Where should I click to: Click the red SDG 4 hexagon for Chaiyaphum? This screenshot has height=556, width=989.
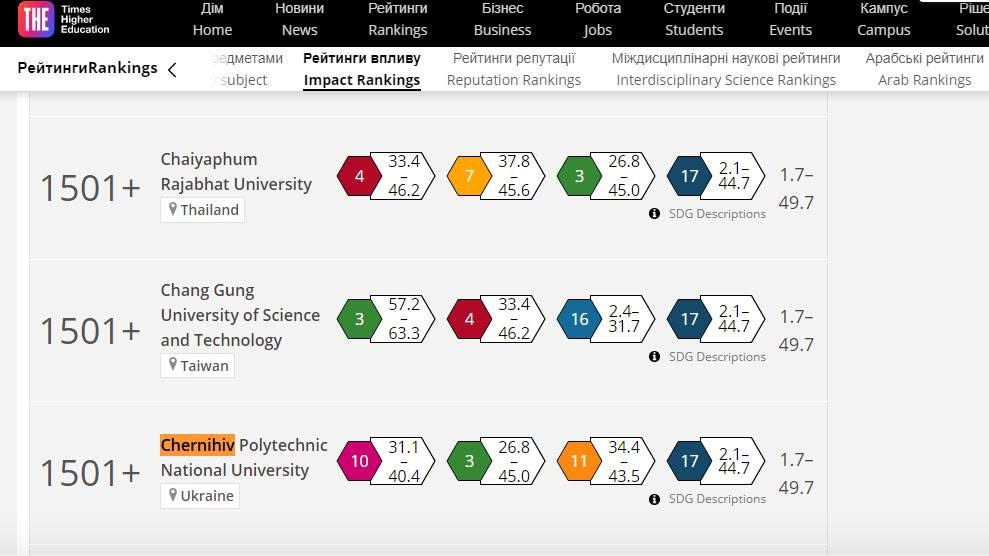(x=359, y=176)
